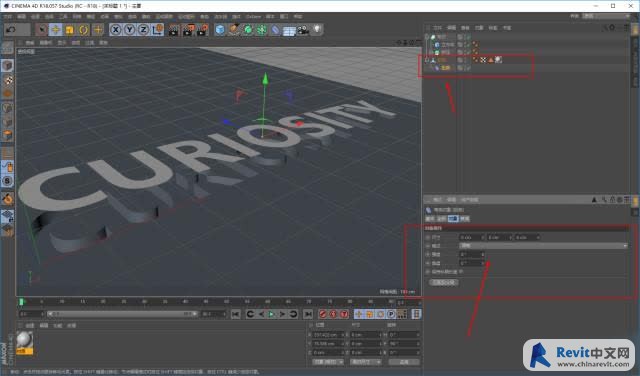The width and height of the screenshot is (640, 376).
Task: Select Points mode in left sidebar
Action: point(7,108)
